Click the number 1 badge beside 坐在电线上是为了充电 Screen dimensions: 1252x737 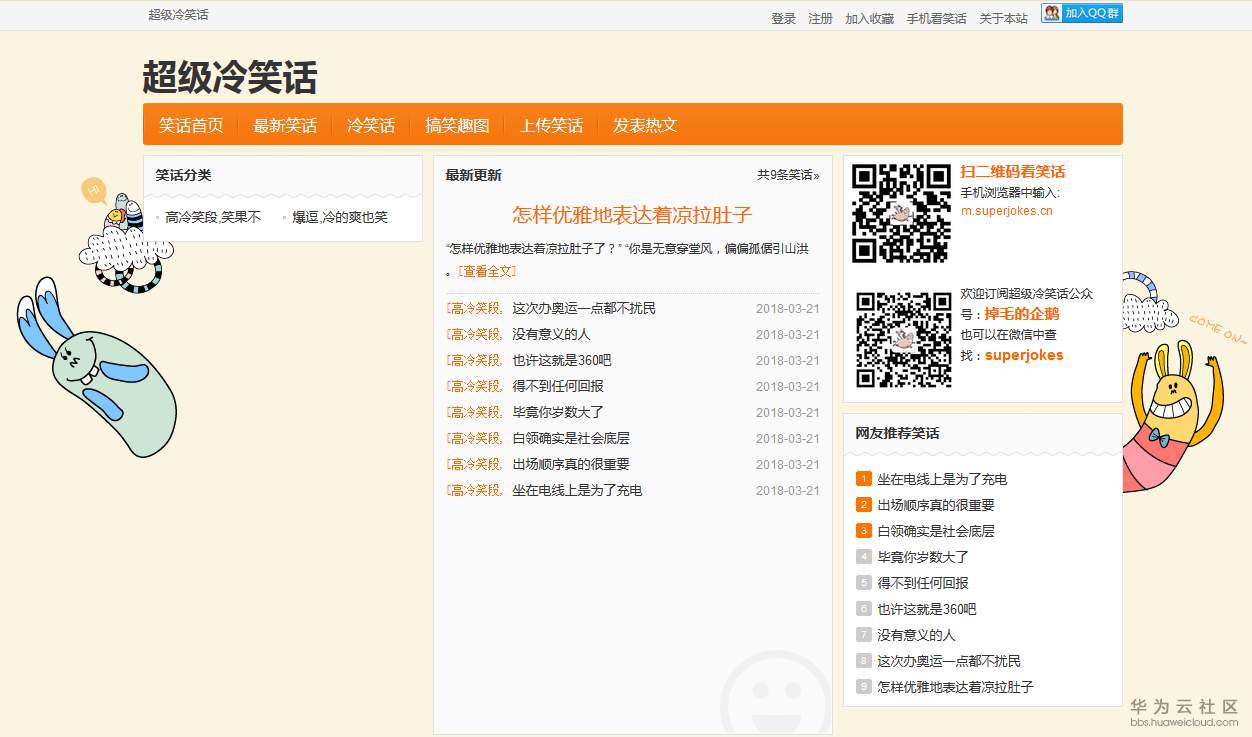click(863, 479)
